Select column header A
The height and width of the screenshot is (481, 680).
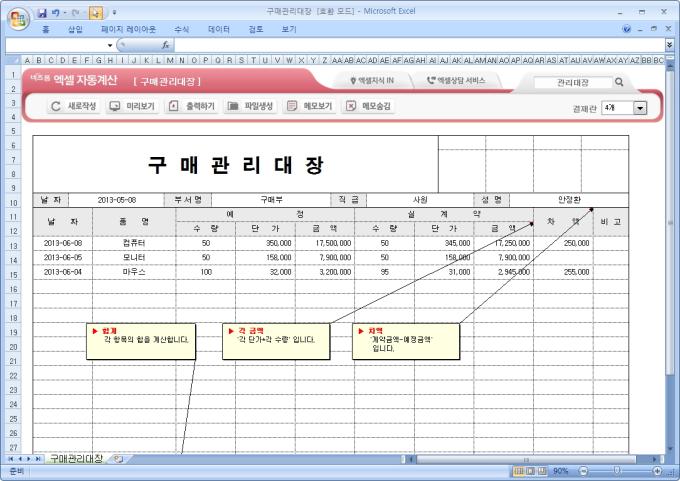tap(27, 60)
